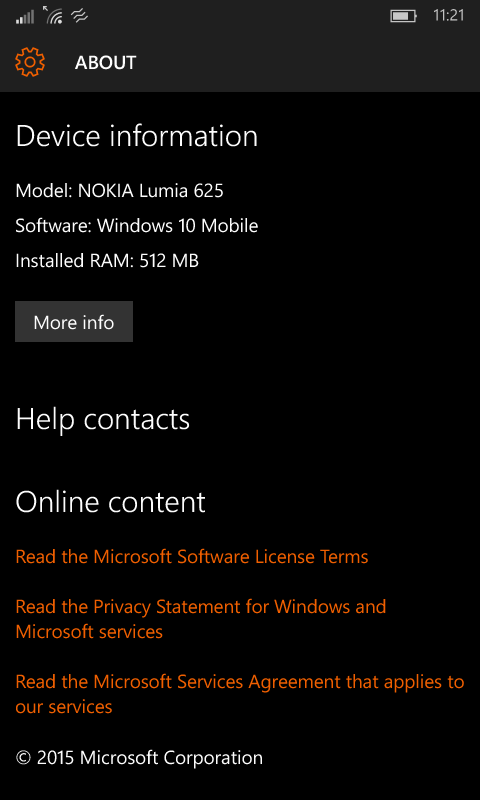Tap the 11:21 clock in status bar
480x800 pixels.
click(x=449, y=16)
